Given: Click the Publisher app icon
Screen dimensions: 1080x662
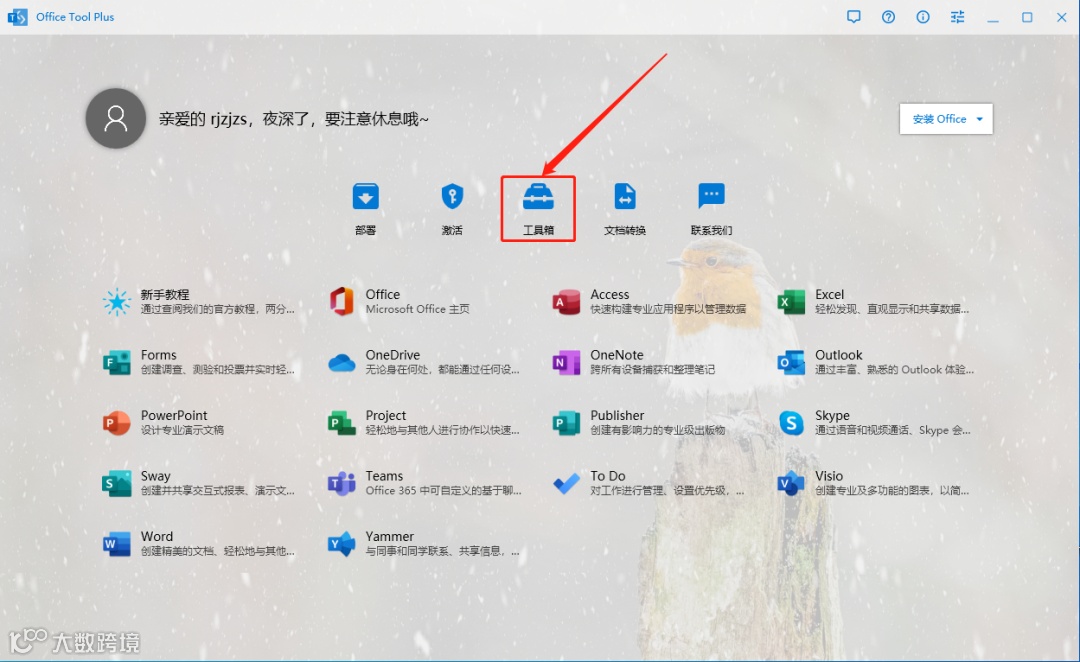Looking at the screenshot, I should click(566, 423).
